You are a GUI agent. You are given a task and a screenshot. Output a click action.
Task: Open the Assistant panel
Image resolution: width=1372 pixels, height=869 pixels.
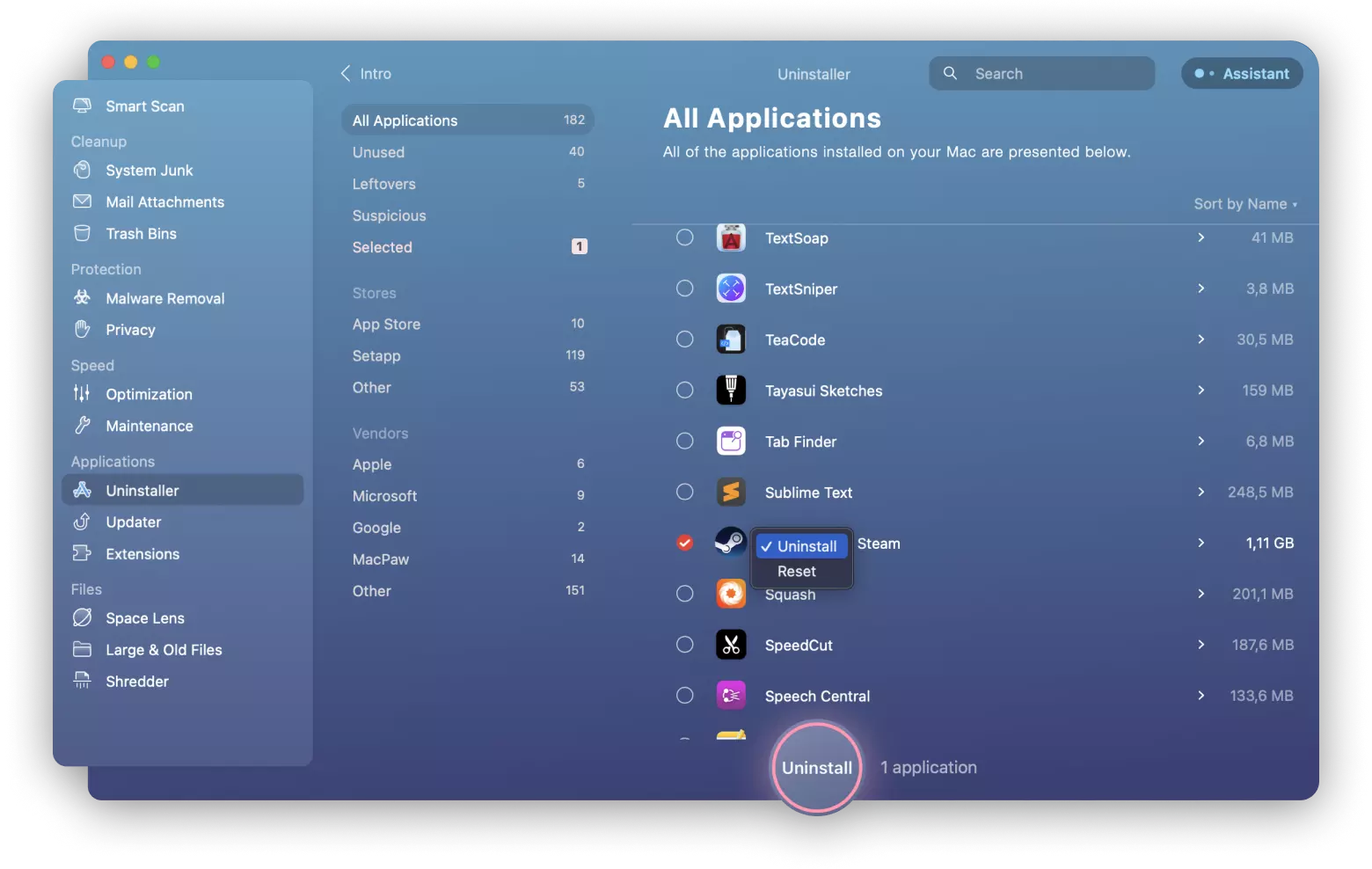point(1242,74)
